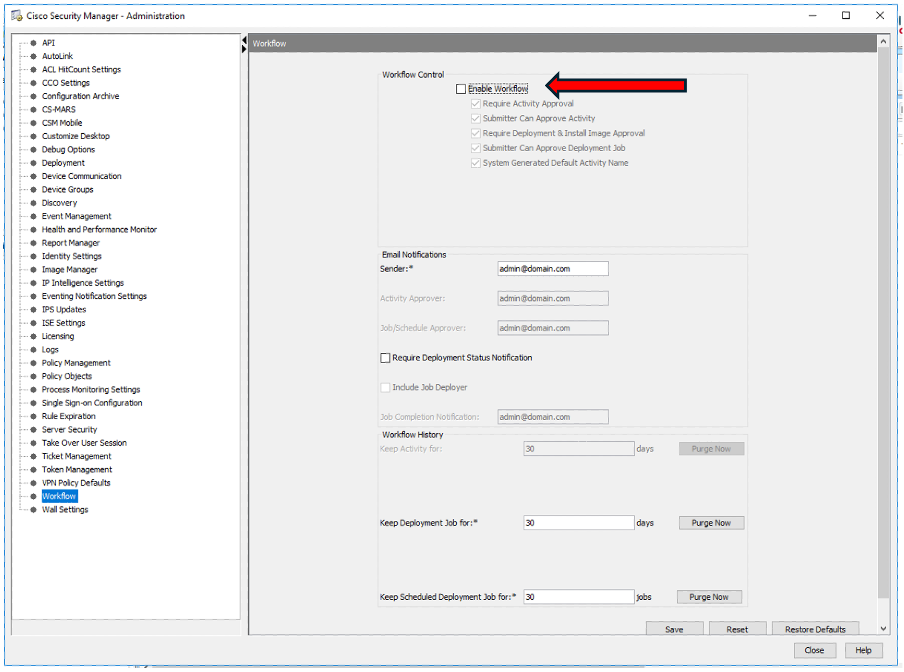Open Health and Performance Monitor
Screen dimensions: 904x672
[x=99, y=229]
